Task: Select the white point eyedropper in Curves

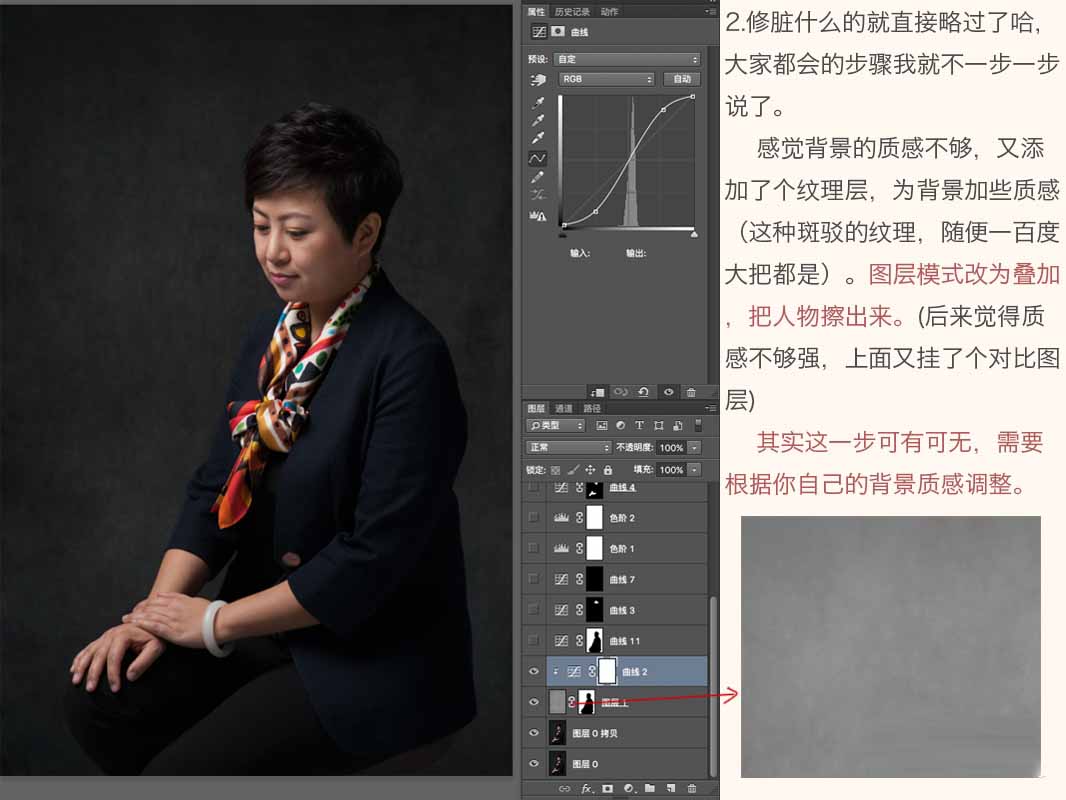Action: [x=538, y=136]
